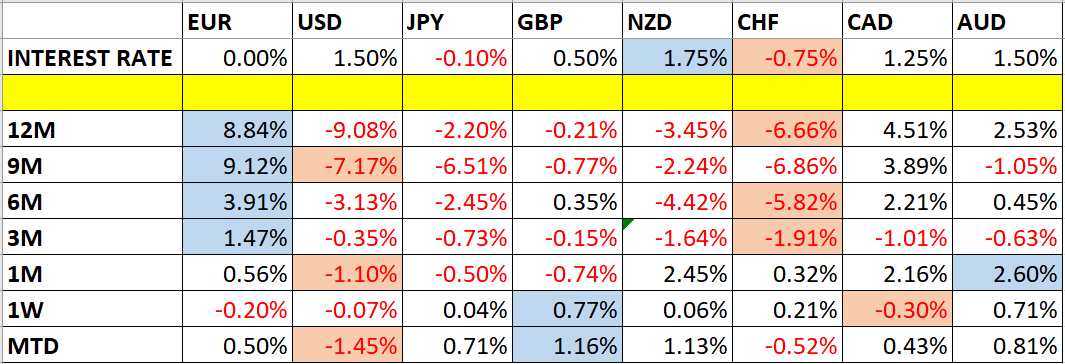This screenshot has height=364, width=1065.
Task: Click the JPY interest rate -0.10% cell
Action: 456,58
